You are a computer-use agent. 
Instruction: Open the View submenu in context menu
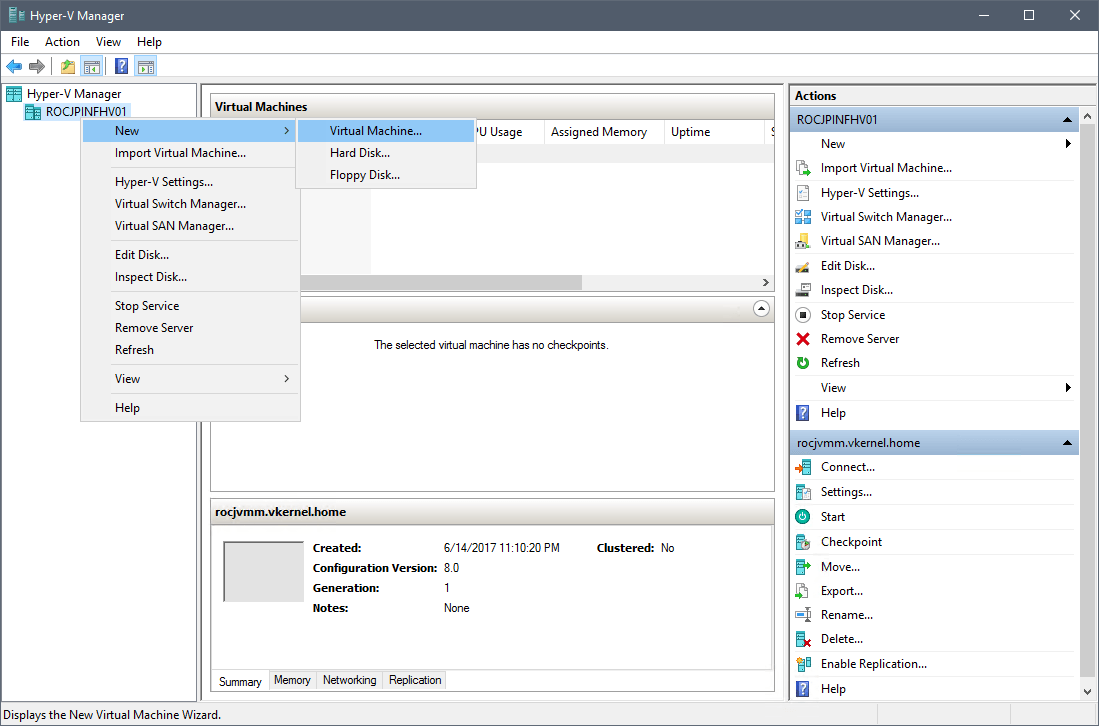point(191,379)
